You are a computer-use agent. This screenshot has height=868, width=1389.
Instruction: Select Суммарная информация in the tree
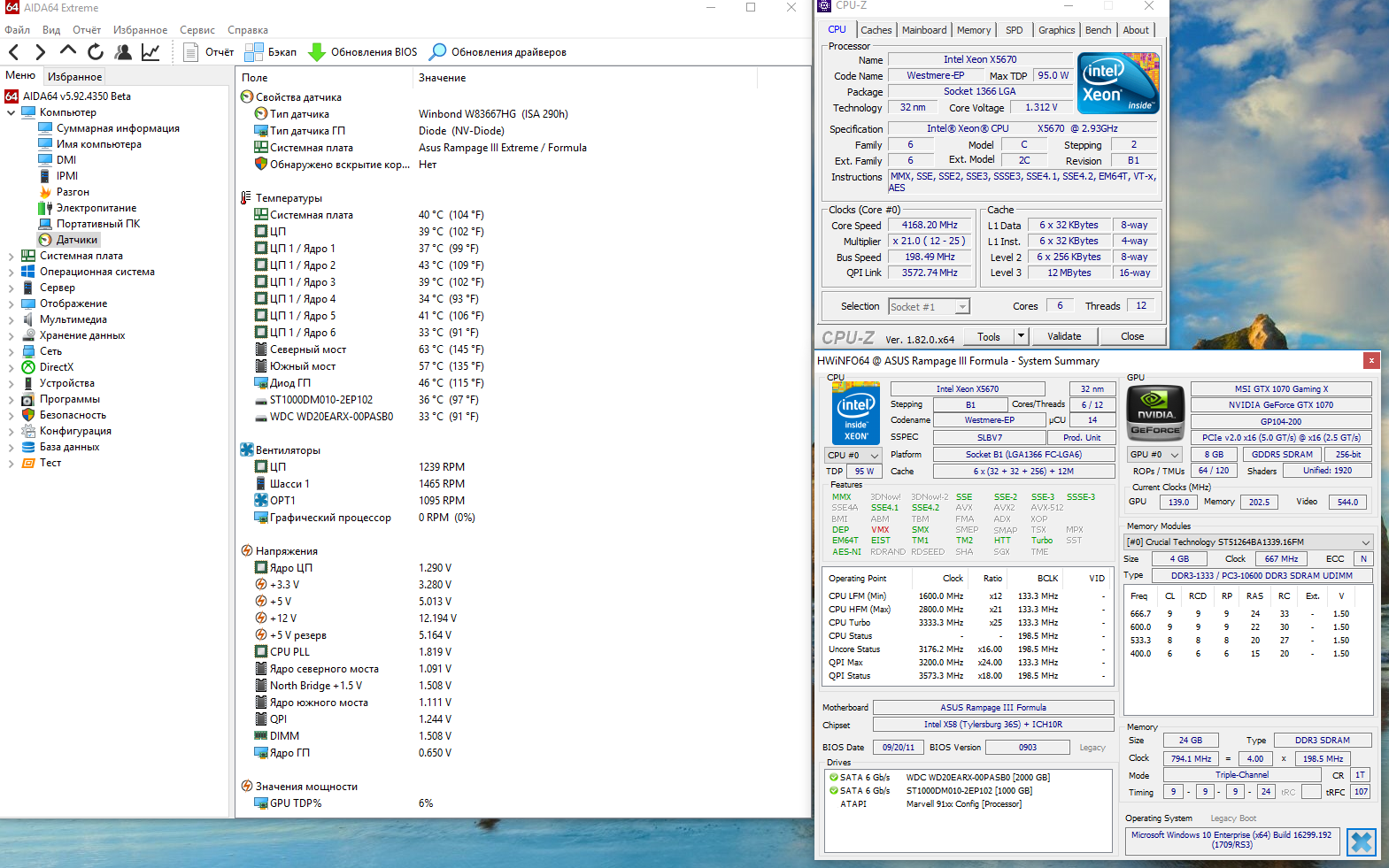click(118, 128)
